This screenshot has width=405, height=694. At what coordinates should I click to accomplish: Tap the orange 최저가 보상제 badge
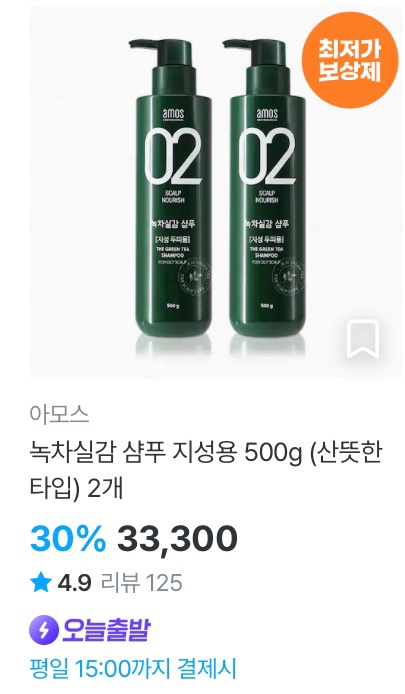[x=350, y=60]
